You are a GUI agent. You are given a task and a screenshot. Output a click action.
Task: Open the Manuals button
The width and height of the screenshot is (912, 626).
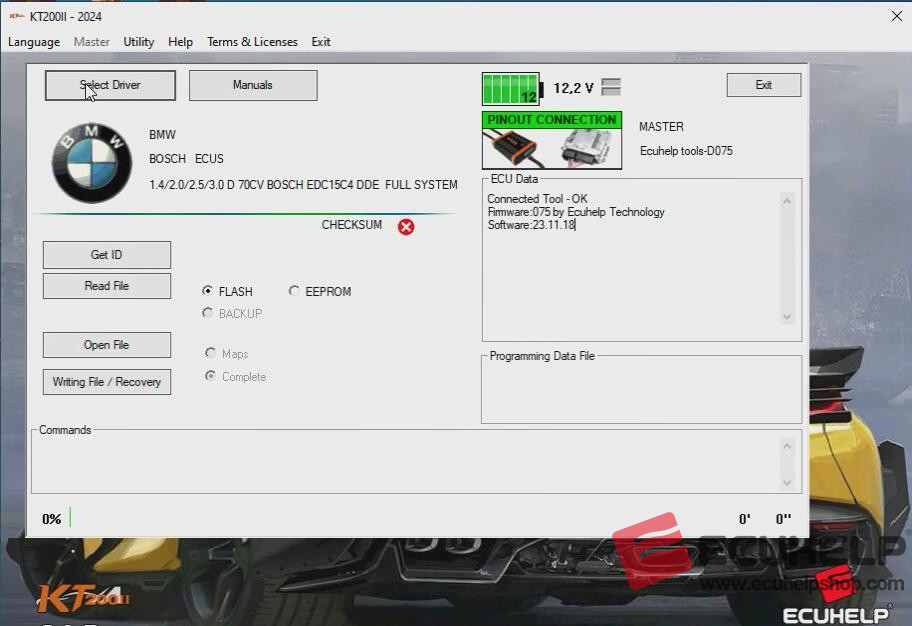253,86
